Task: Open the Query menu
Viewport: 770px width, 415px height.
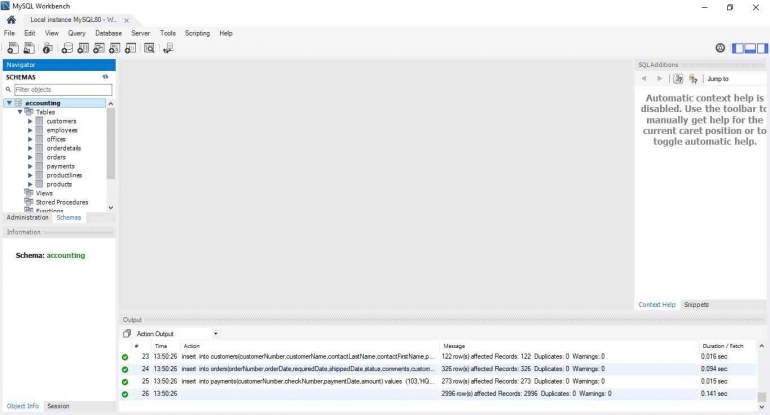Action: tap(77, 33)
